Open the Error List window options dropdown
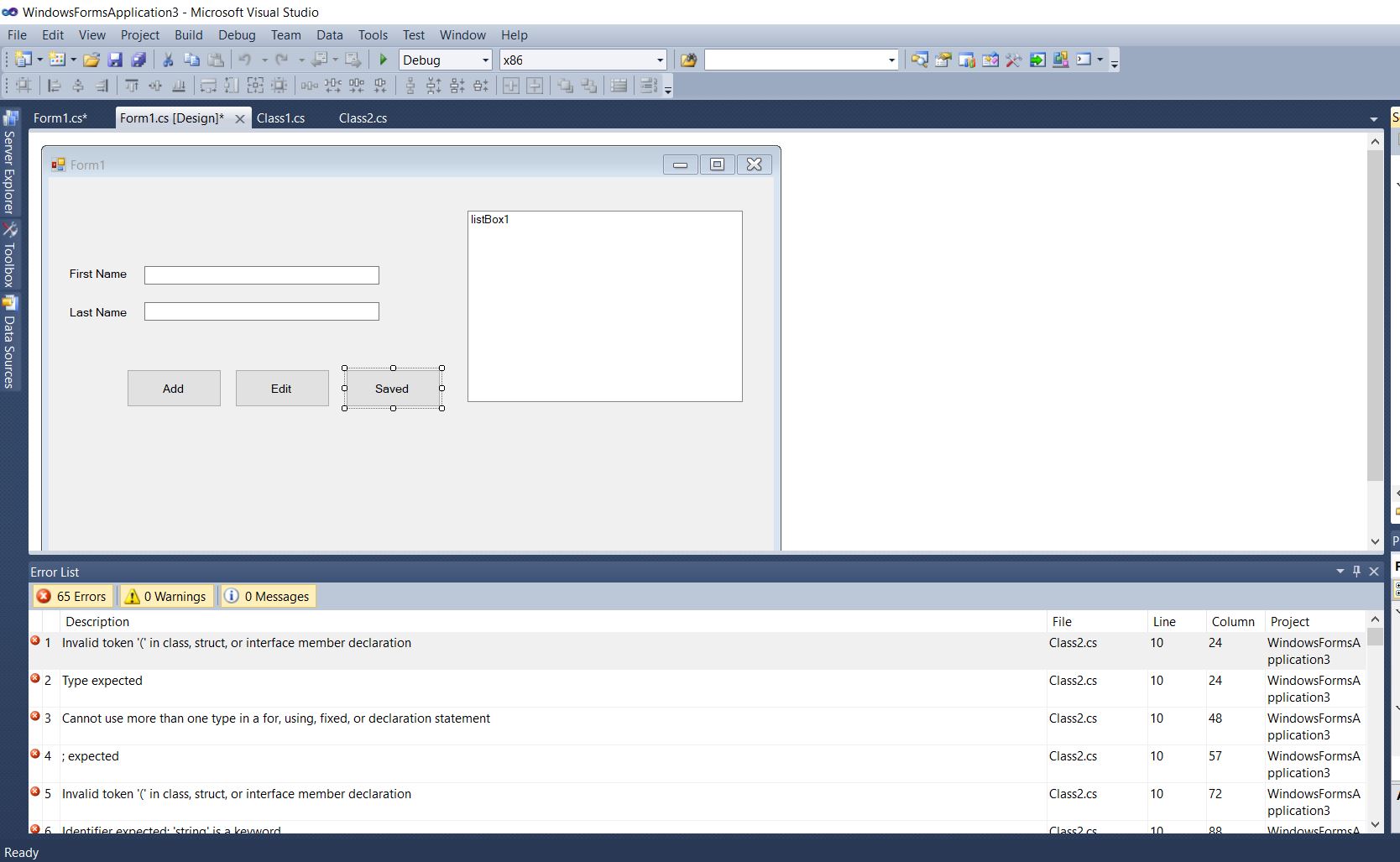1400x862 pixels. coord(1340,572)
